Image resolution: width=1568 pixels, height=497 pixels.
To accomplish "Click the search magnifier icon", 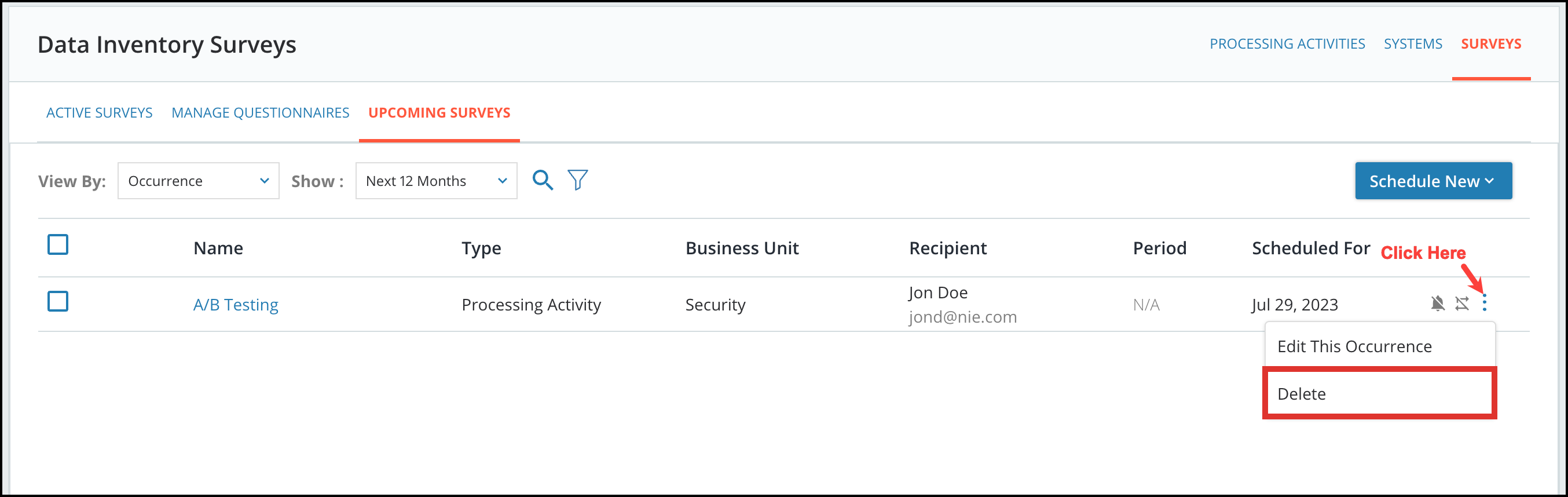I will pos(543,180).
